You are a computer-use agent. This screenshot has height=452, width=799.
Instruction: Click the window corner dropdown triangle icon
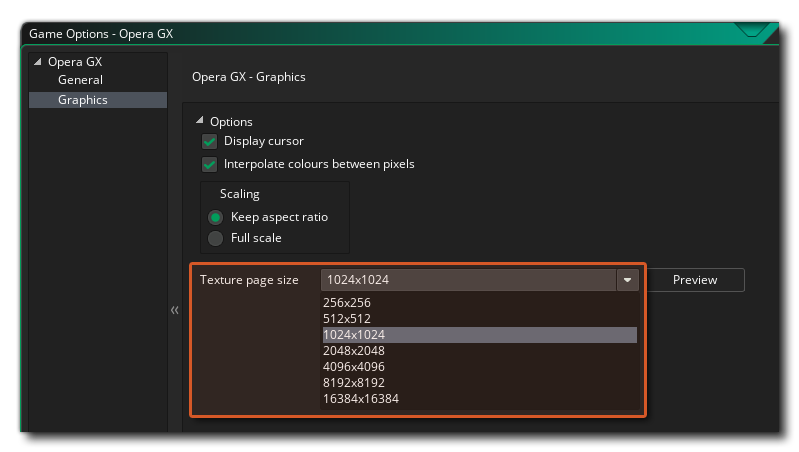coord(752,31)
